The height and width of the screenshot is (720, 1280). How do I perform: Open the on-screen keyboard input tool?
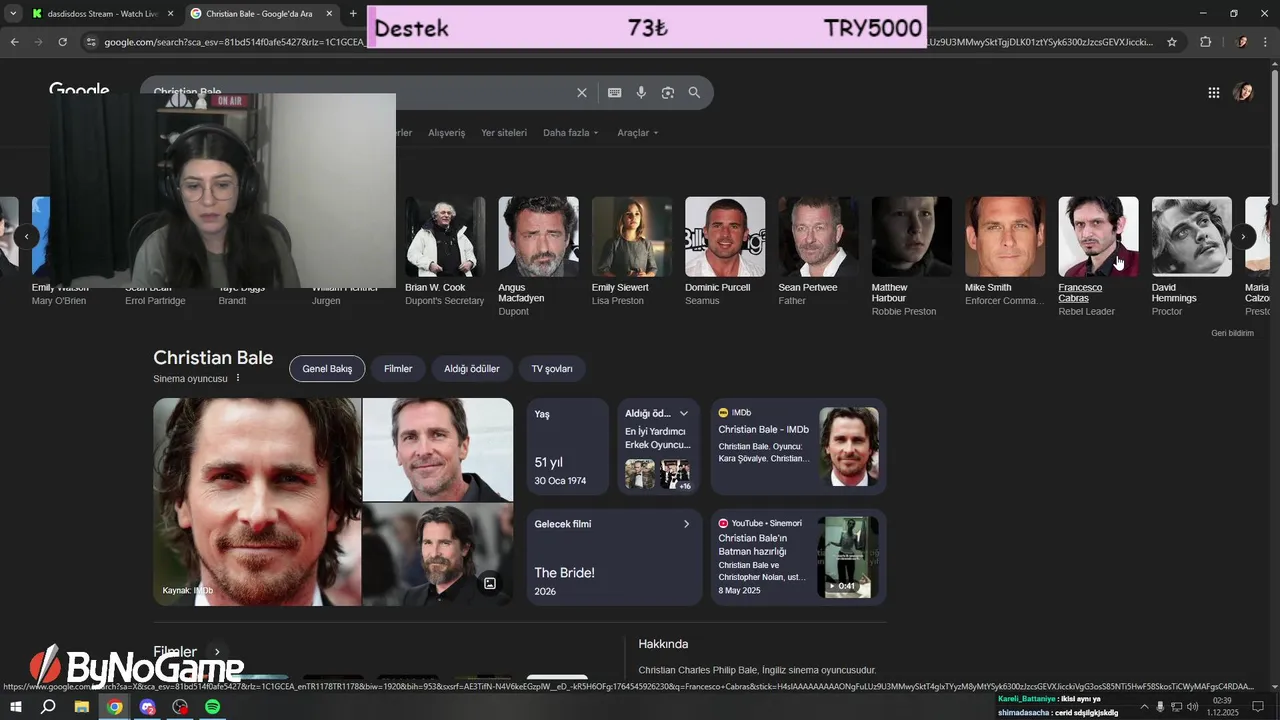point(614,93)
